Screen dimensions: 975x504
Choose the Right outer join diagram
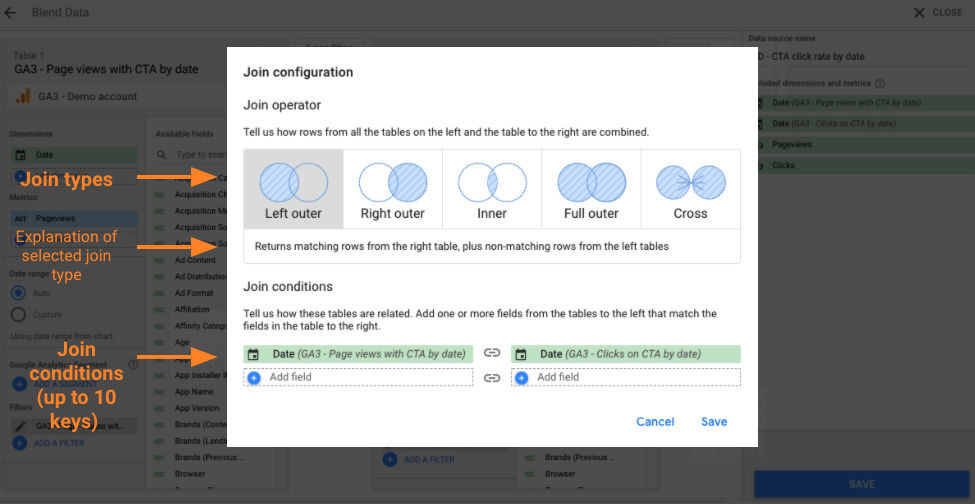tap(392, 189)
